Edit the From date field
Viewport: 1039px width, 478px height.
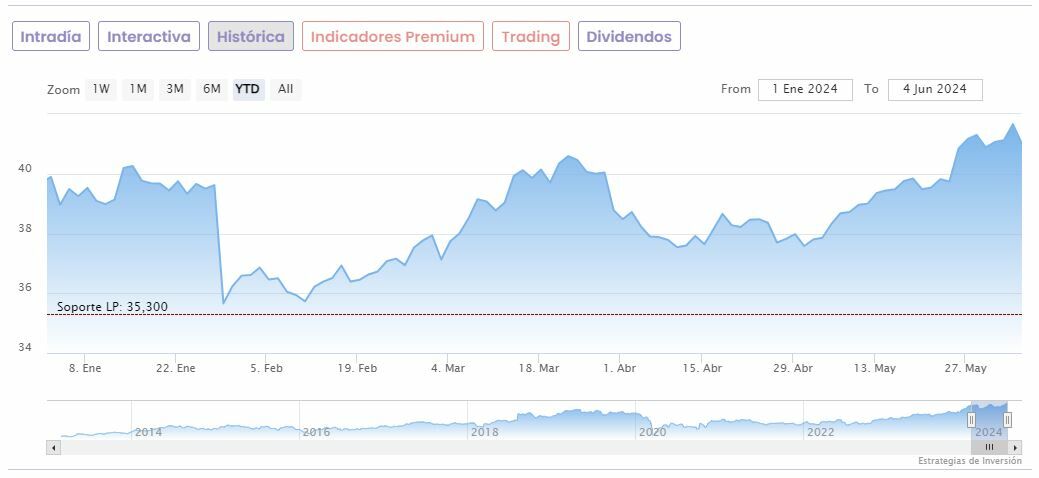coord(805,89)
